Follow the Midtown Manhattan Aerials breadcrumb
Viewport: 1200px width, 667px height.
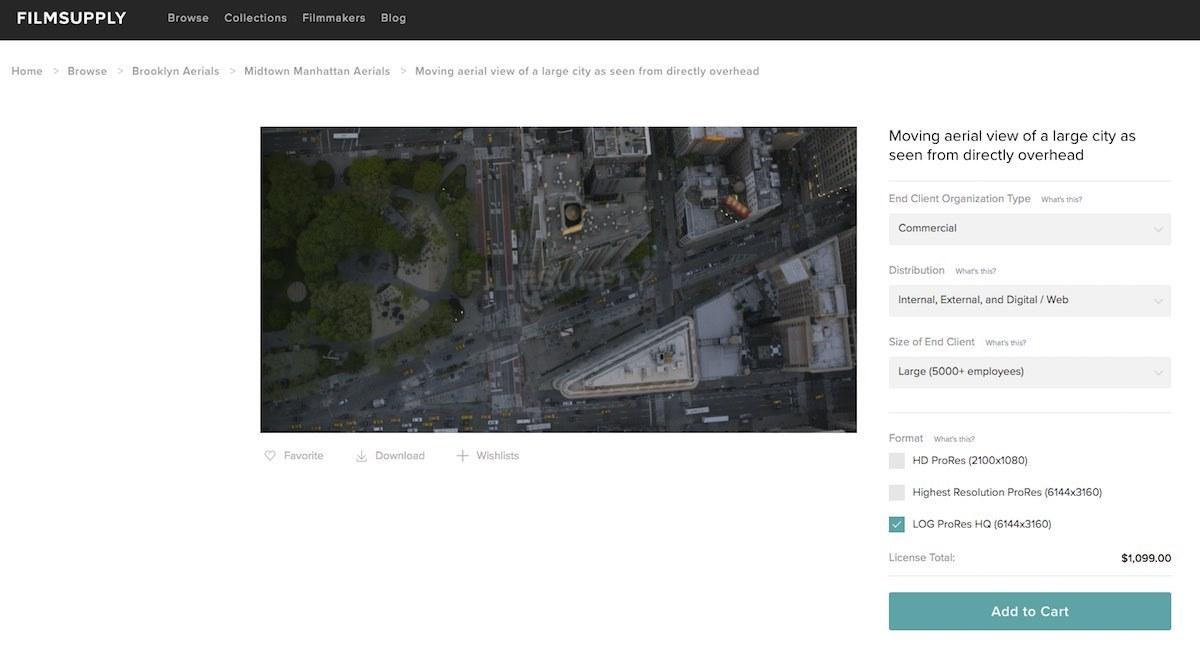[x=317, y=72]
